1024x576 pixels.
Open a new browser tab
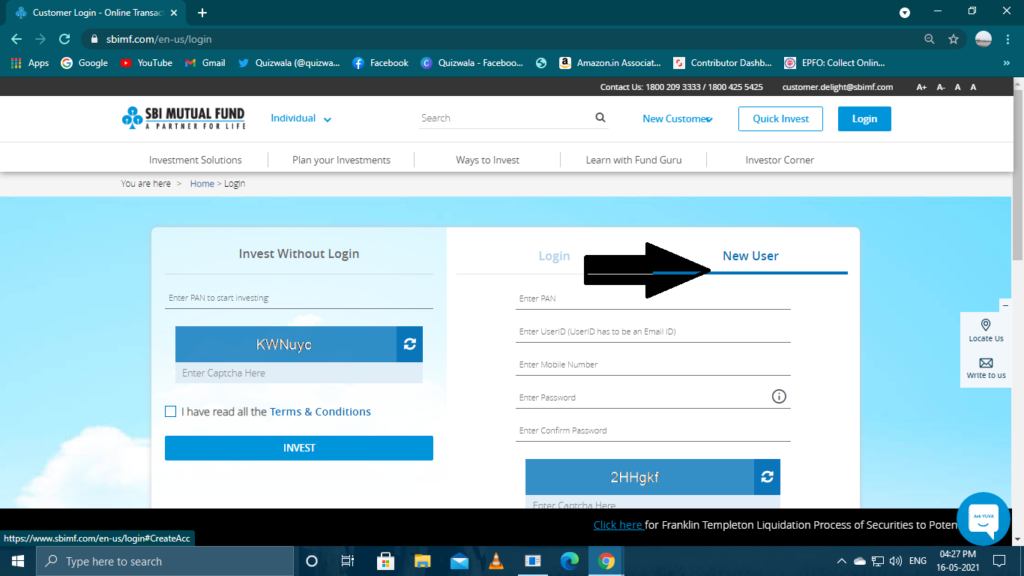[x=202, y=12]
